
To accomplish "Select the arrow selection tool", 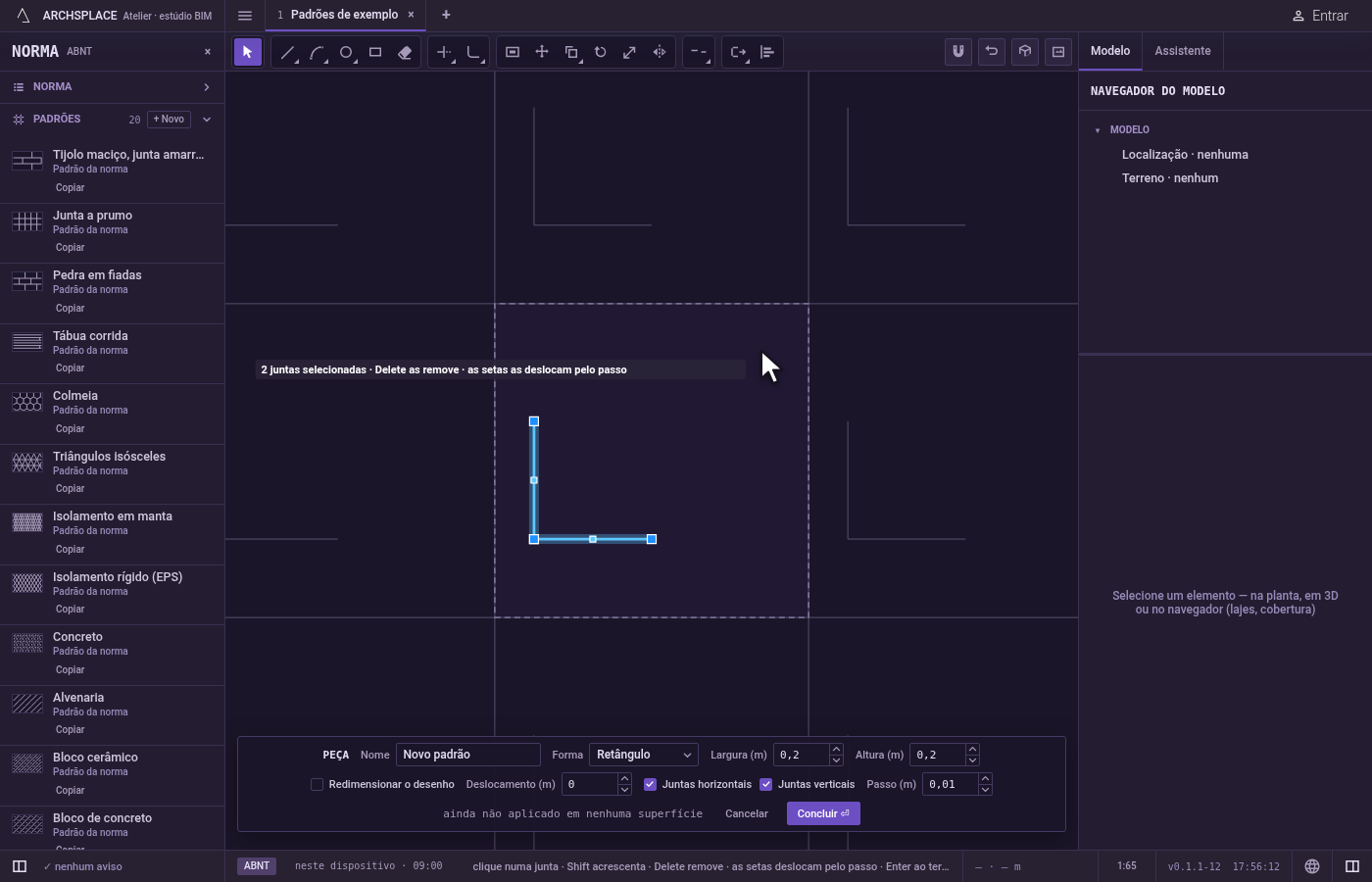I will tap(247, 52).
